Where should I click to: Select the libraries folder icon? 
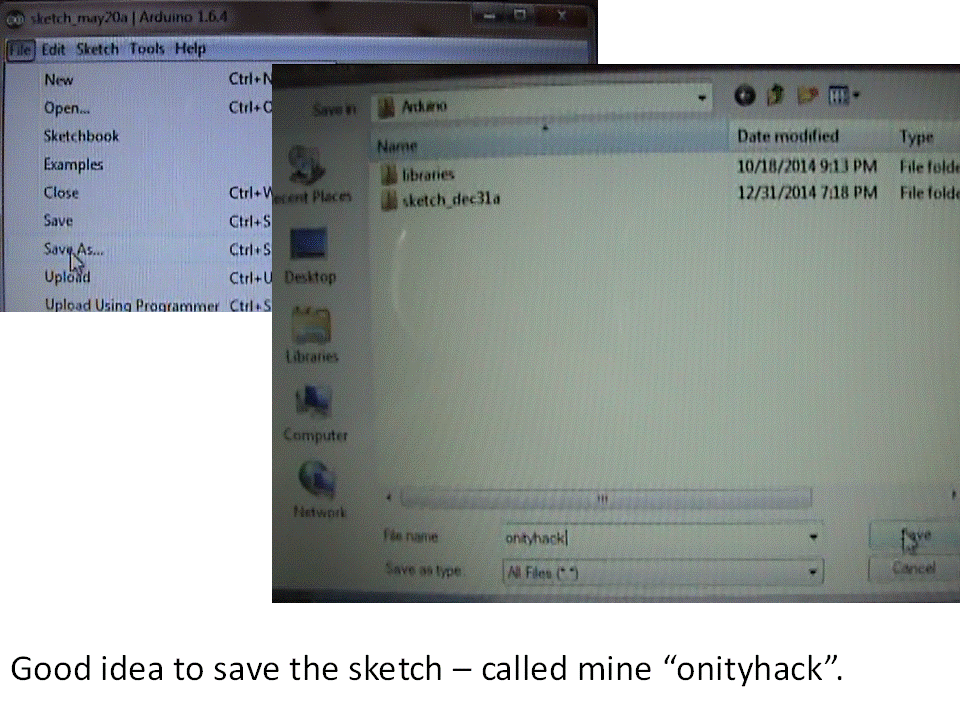[x=388, y=174]
